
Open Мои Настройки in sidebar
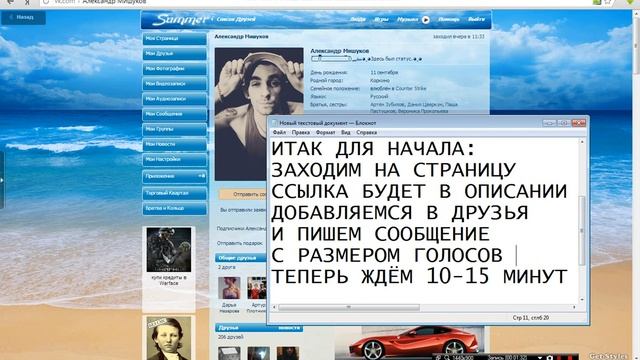(175, 159)
